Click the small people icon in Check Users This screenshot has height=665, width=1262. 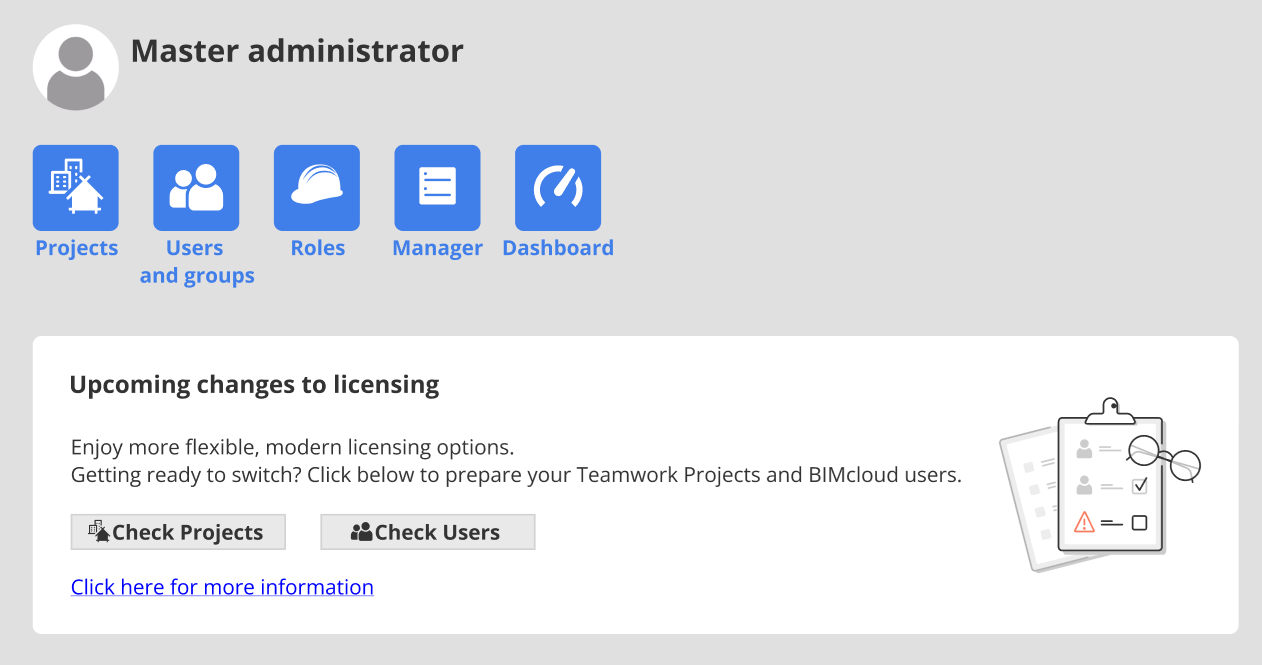click(x=362, y=532)
